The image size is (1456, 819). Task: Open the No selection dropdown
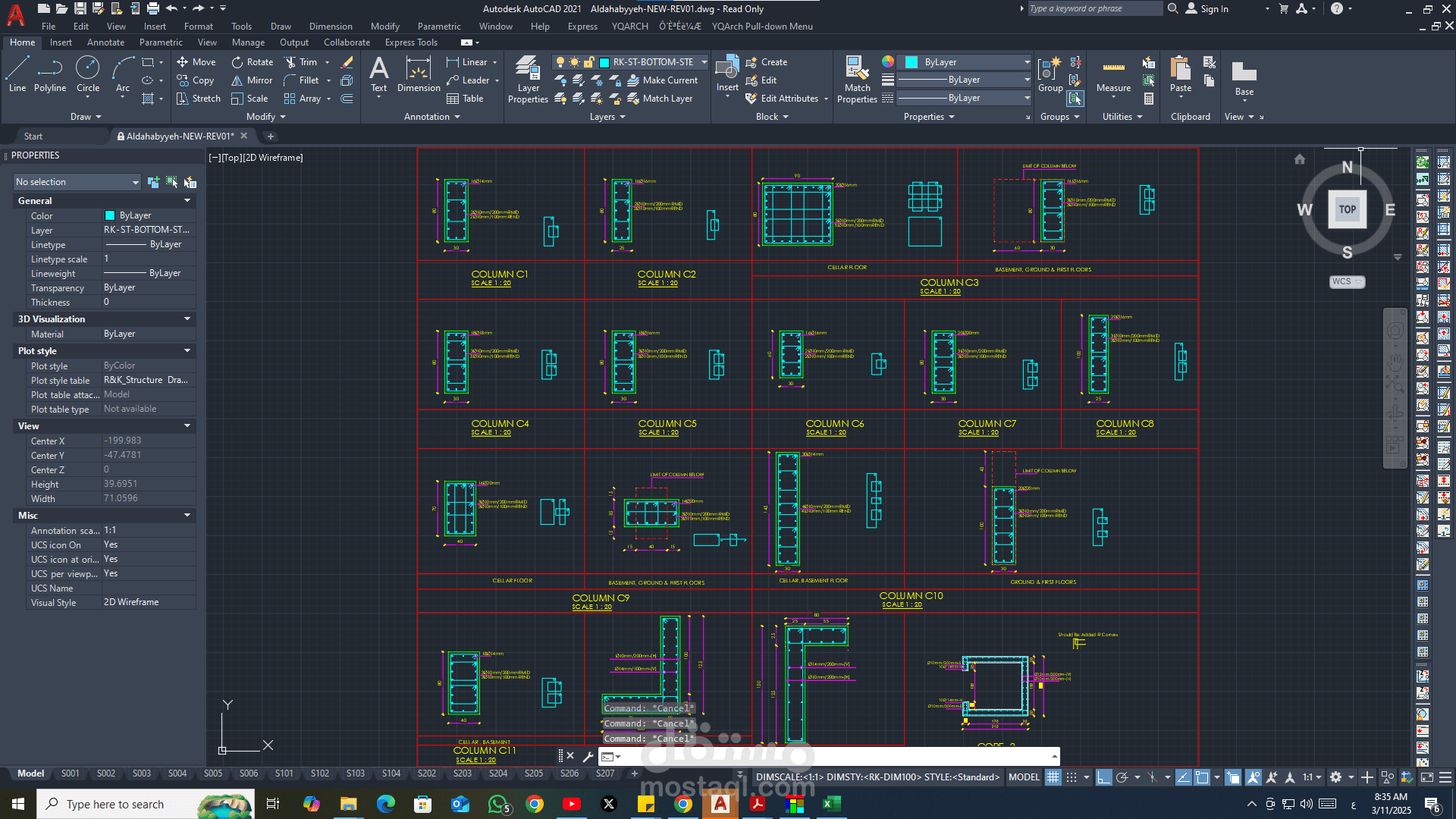click(x=77, y=182)
